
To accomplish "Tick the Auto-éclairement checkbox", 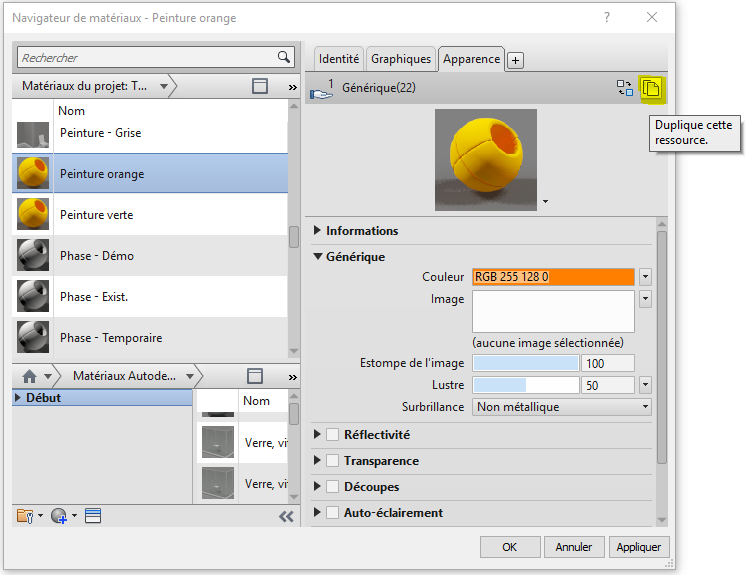I will tap(333, 513).
